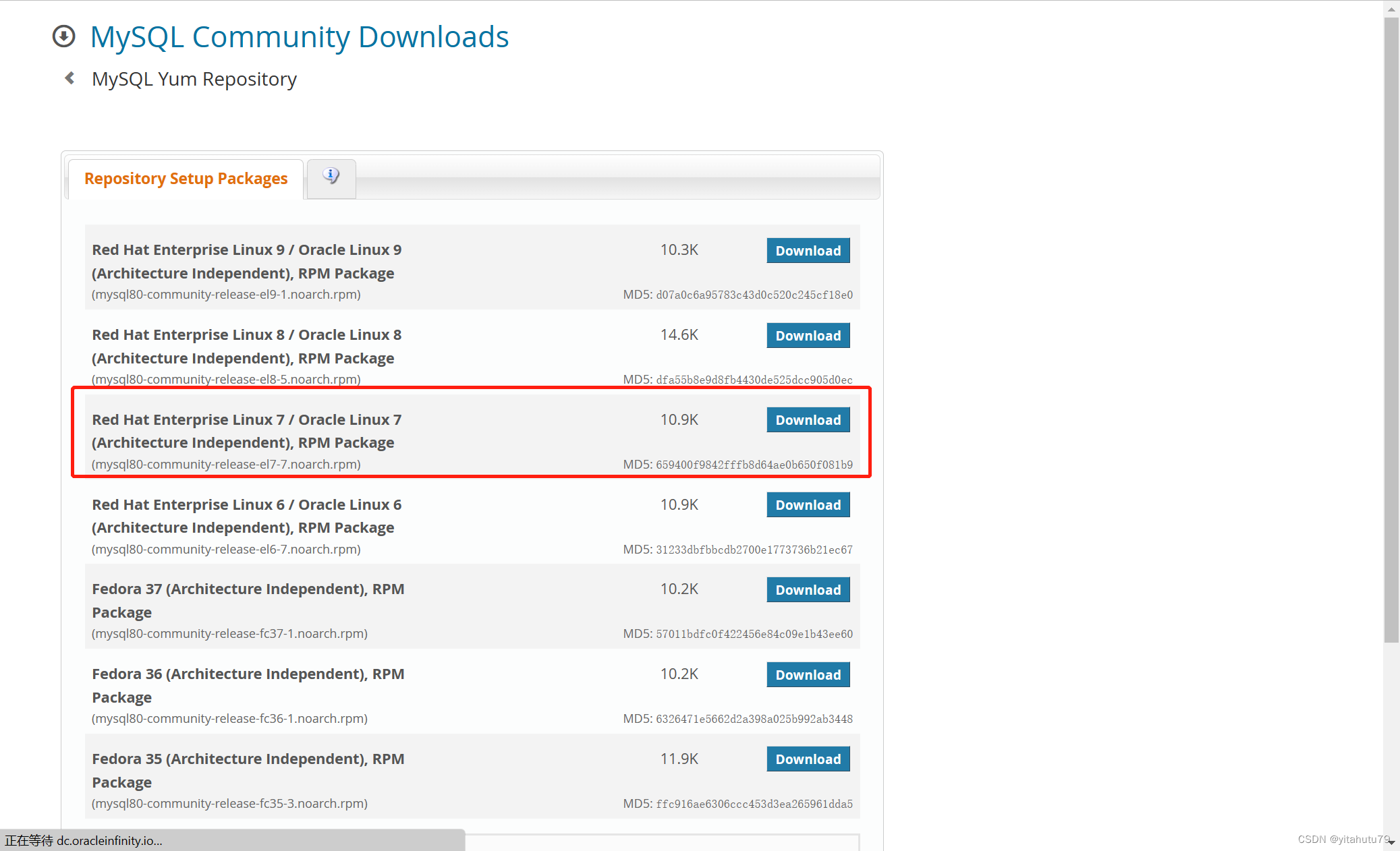Click the scrollbar down arrow
Screen dimensions: 1400x851
pos(1391,842)
